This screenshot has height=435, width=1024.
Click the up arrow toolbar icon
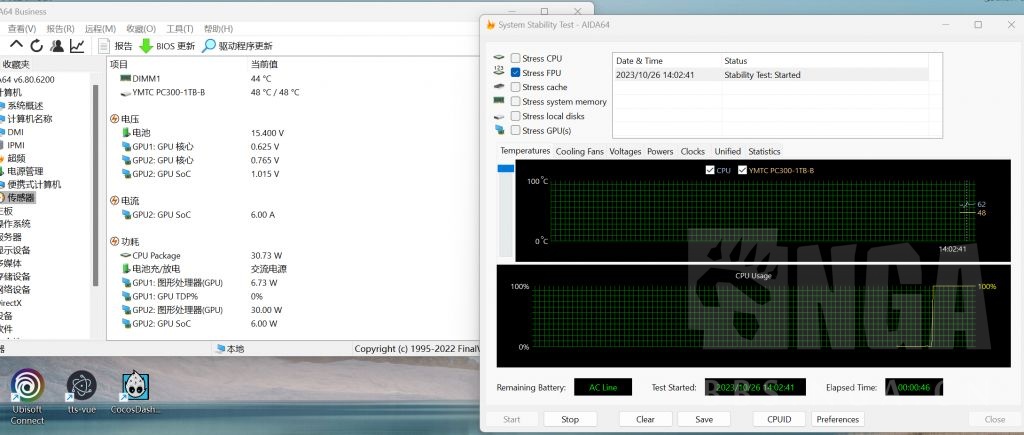tap(16, 46)
